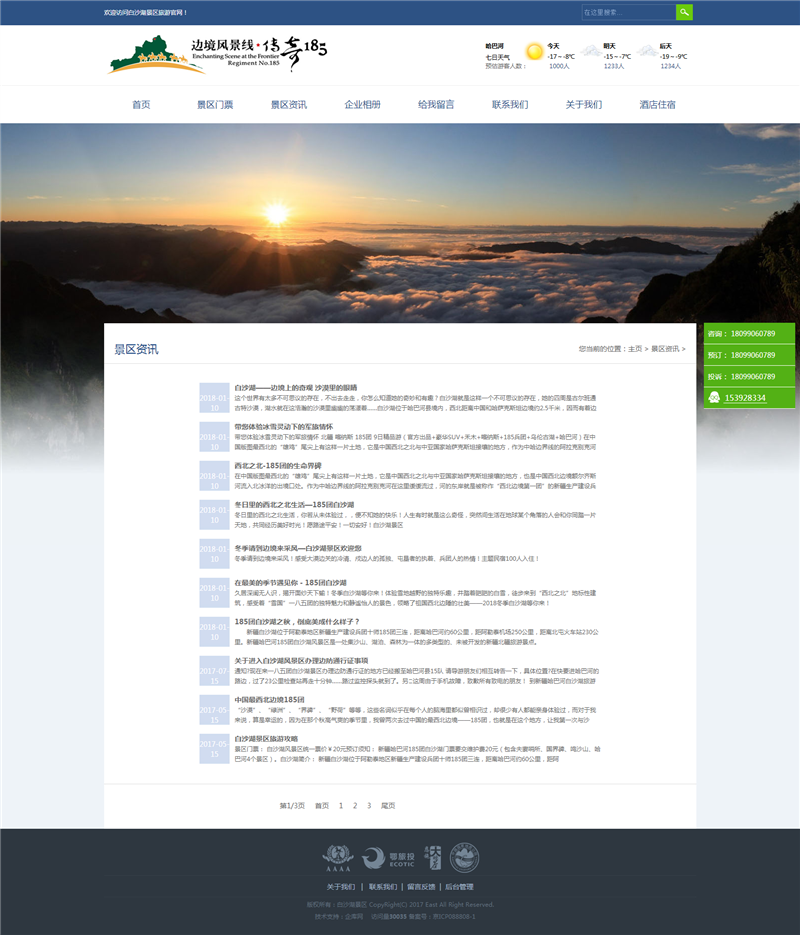Click the AAAA scenic rating logo
Image resolution: width=800 pixels, height=935 pixels.
tap(338, 858)
